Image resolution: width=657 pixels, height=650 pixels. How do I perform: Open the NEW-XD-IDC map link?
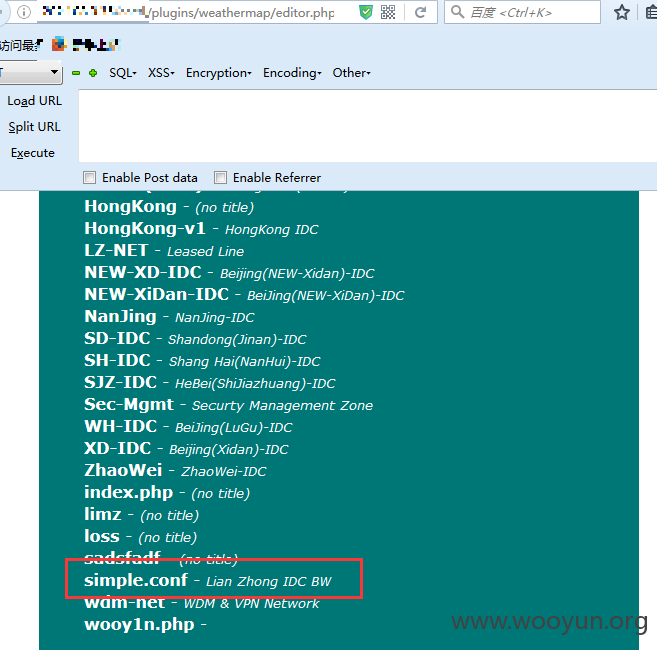(x=143, y=272)
